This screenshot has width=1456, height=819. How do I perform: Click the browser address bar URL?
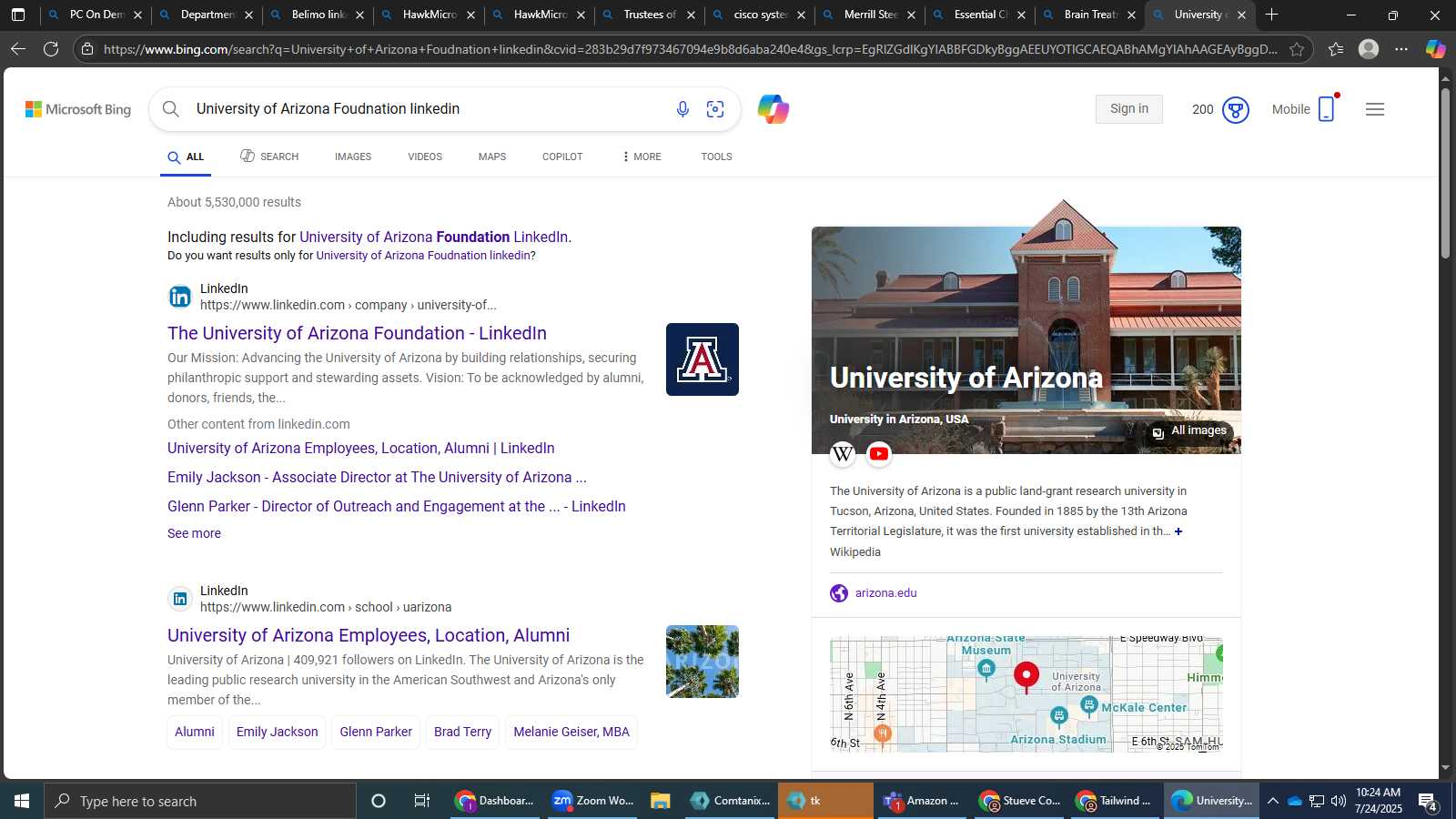[690, 49]
